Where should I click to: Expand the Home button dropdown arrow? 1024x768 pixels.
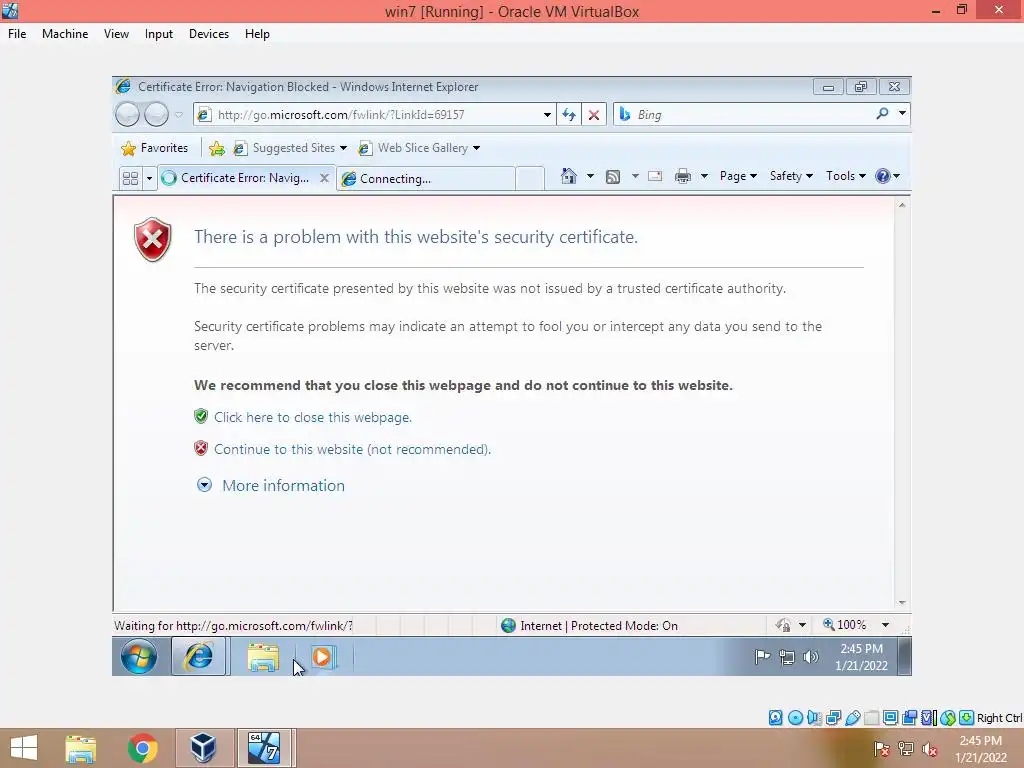click(x=590, y=176)
